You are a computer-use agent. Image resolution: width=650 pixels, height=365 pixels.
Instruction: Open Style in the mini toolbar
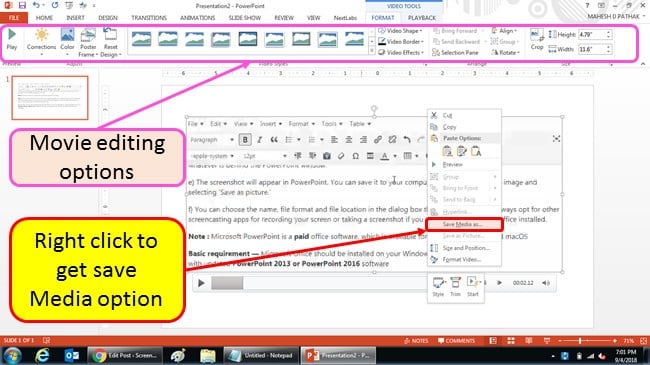438,287
